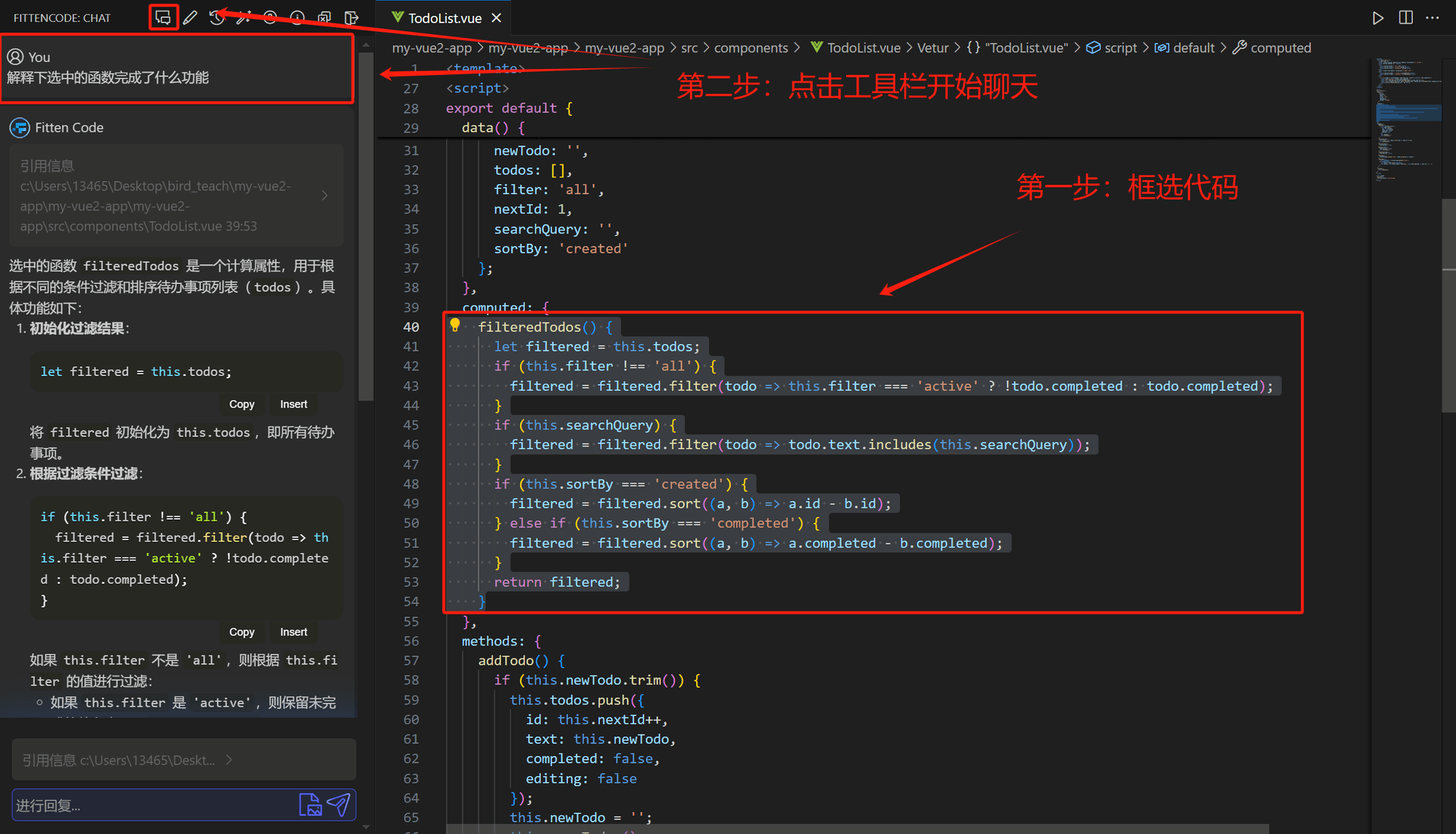Click 'return filtered;' on line 53
1456x834 pixels.
pos(557,582)
